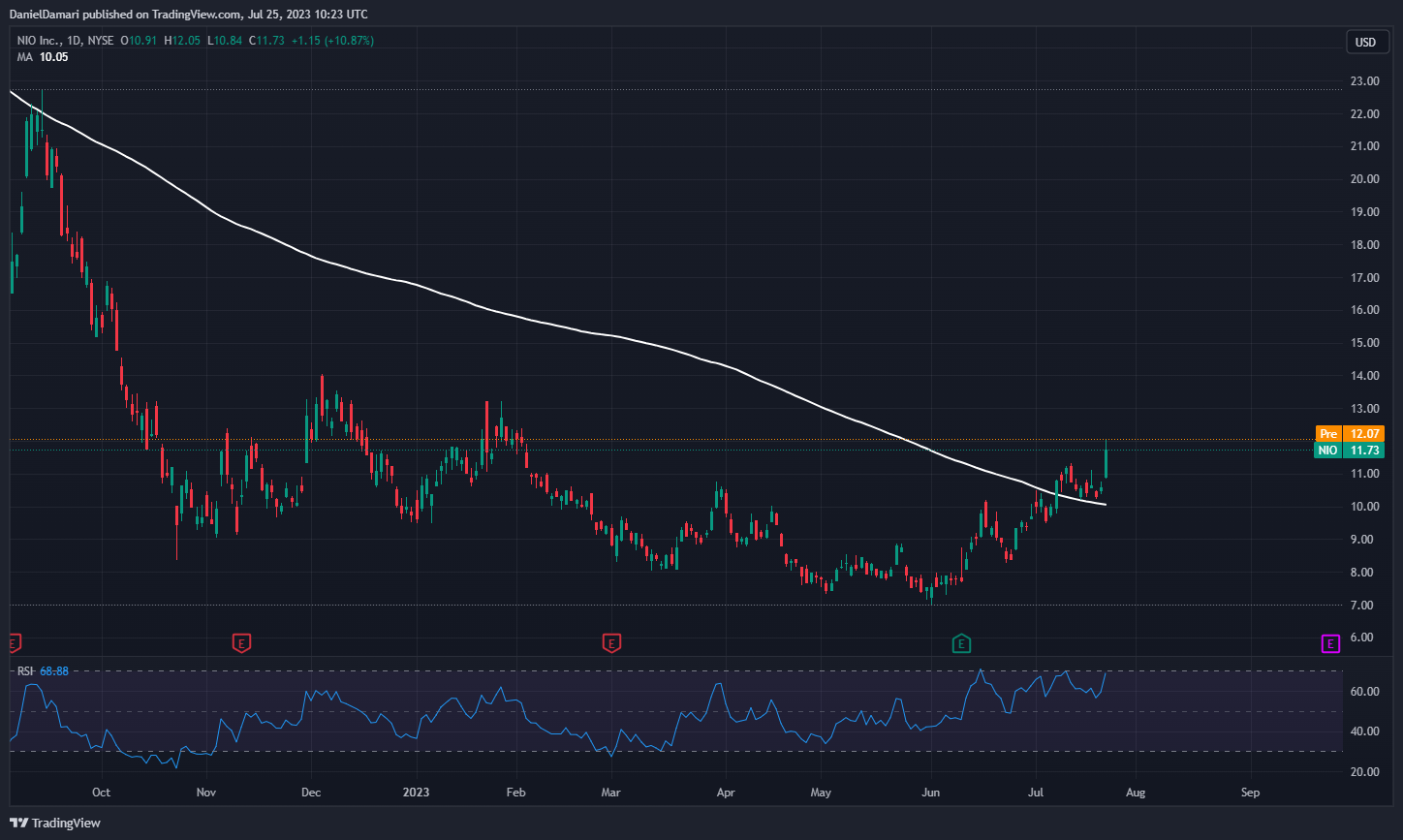Click 20.00 on the upper price axis
This screenshot has width=1403, height=840.
click(x=1365, y=179)
